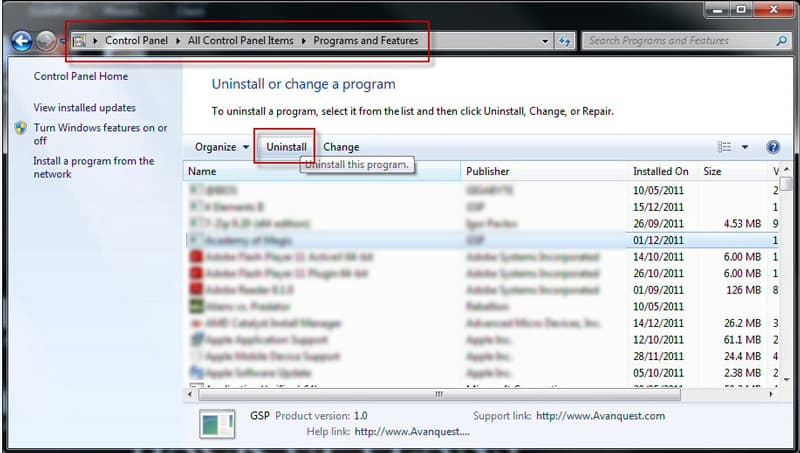Click the Back navigation arrow button
800x453 pixels.
(22, 41)
